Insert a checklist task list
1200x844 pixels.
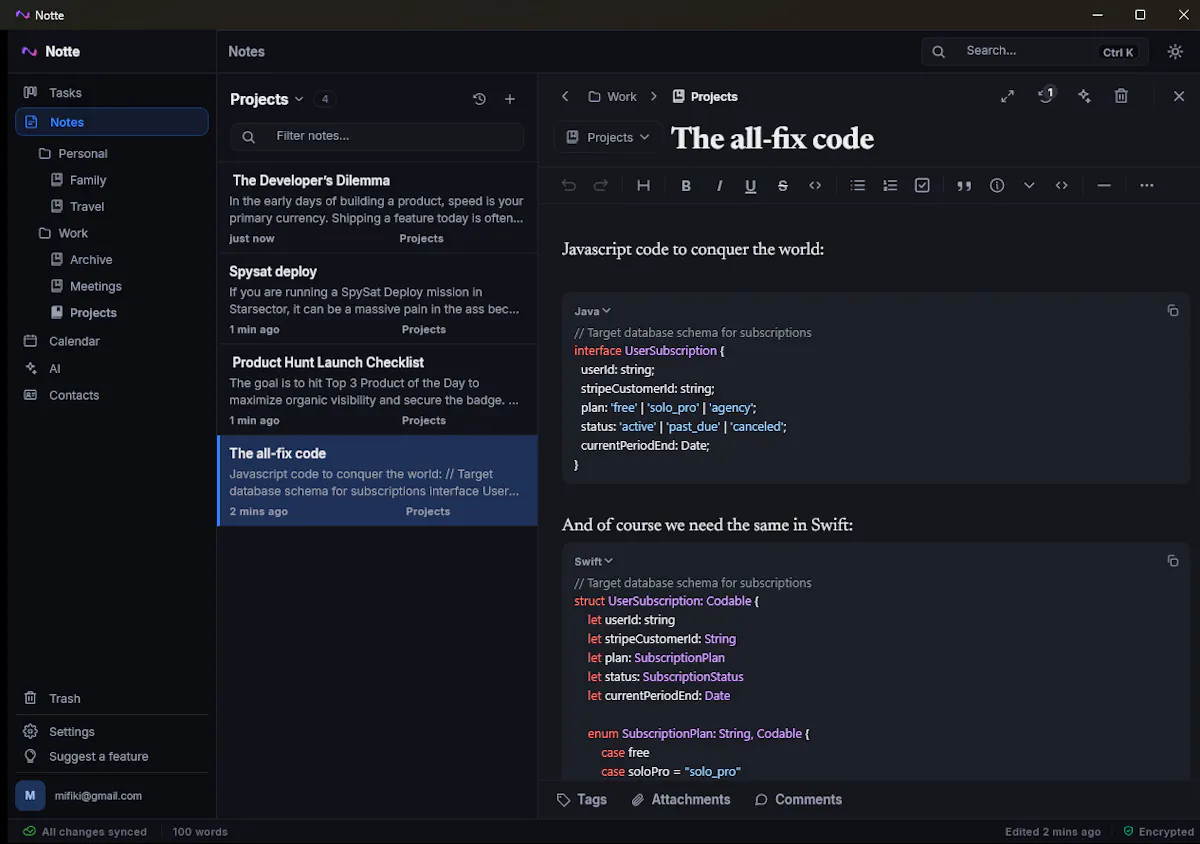click(x=922, y=185)
